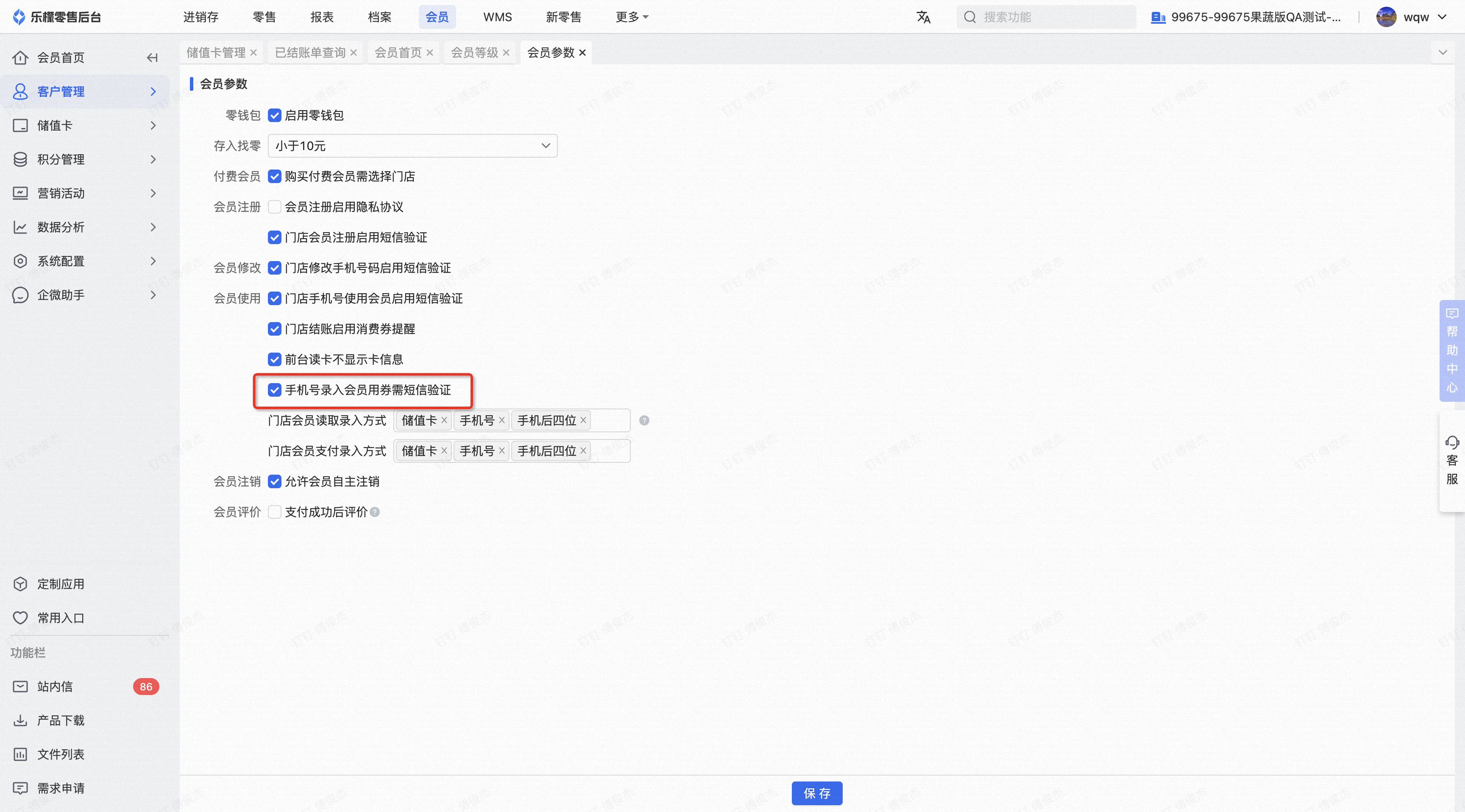1465x812 pixels.
Task: Remove 手机后四位 tag from 支付录入方式
Action: coord(583,451)
